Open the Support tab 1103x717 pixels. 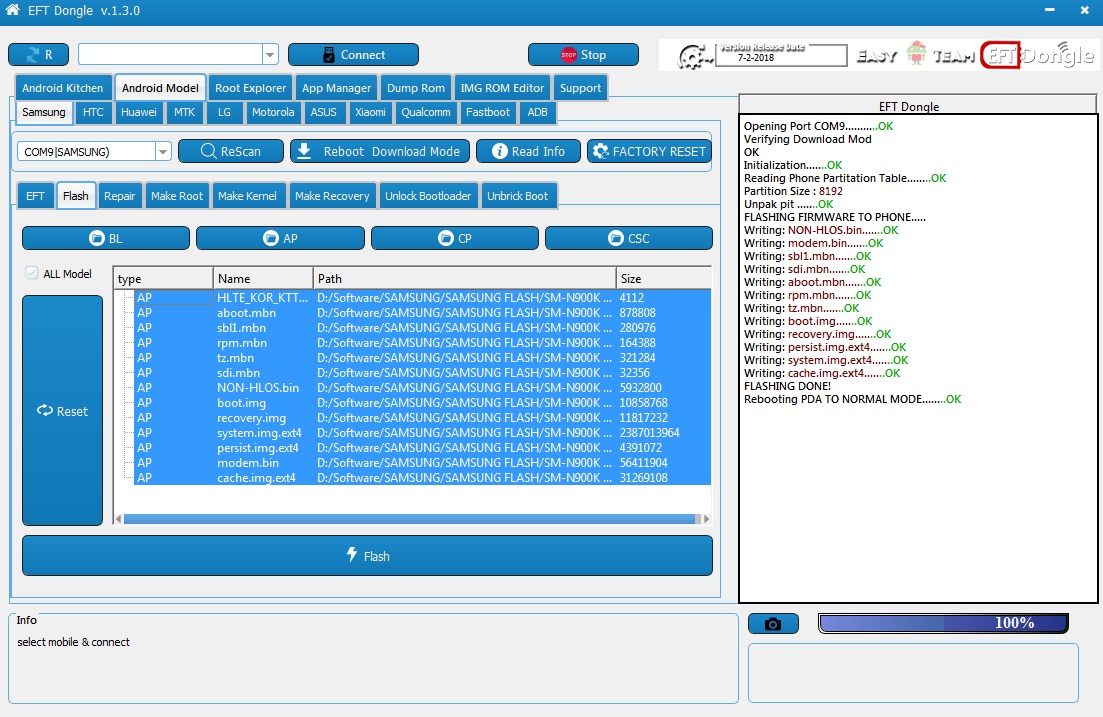pyautogui.click(x=580, y=88)
